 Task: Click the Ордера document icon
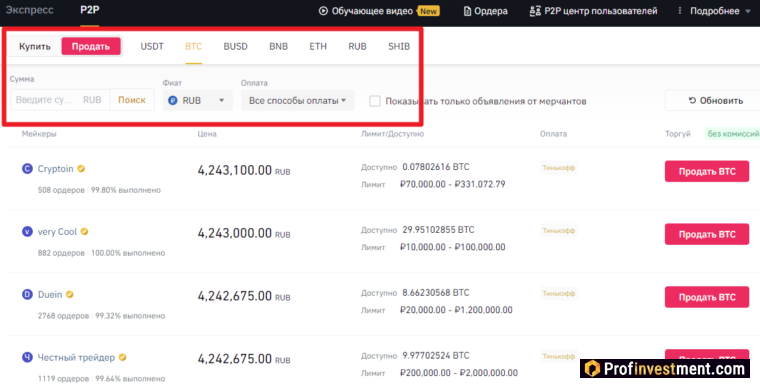[467, 11]
